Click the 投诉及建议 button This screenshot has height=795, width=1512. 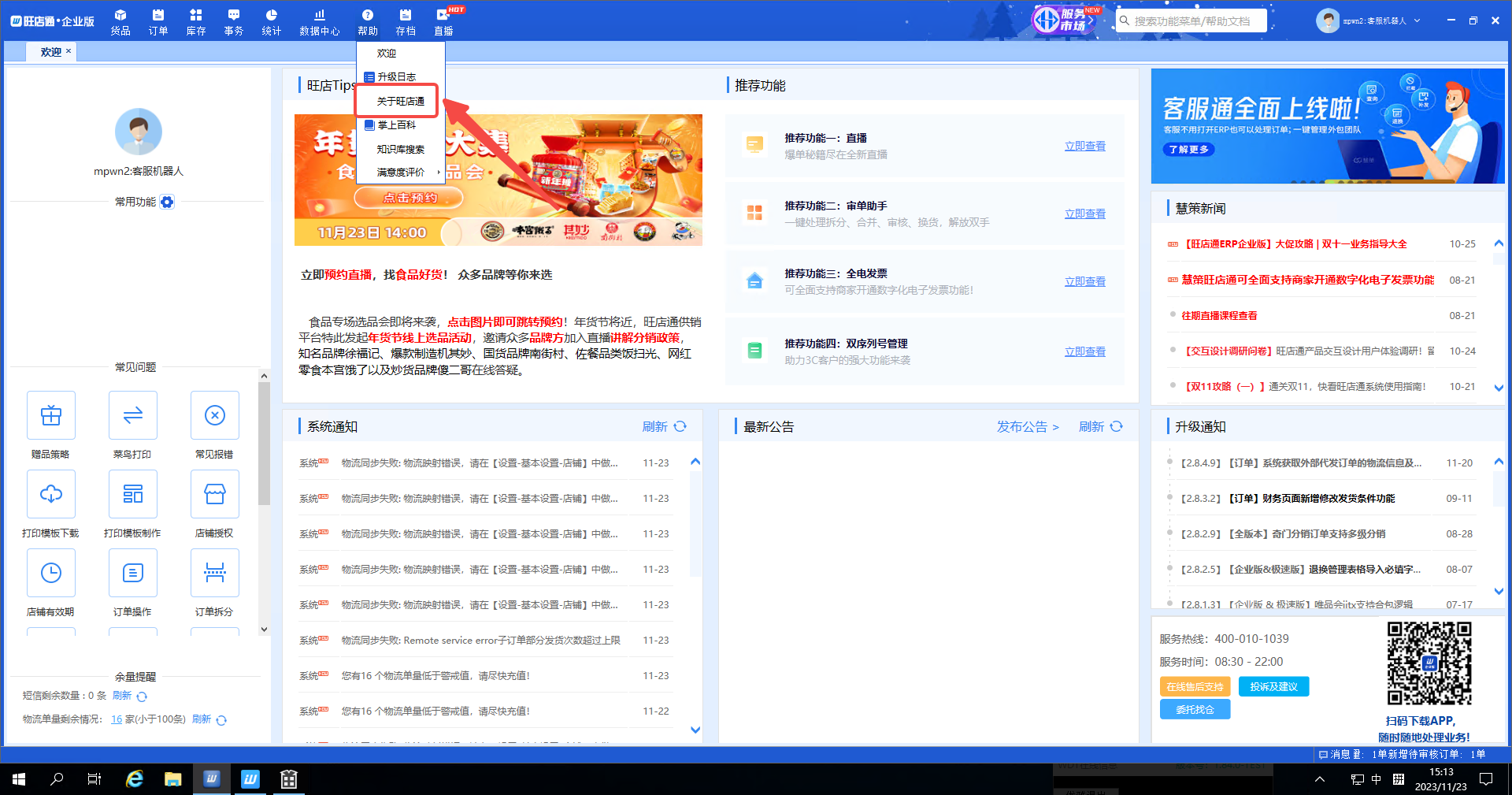1273,687
